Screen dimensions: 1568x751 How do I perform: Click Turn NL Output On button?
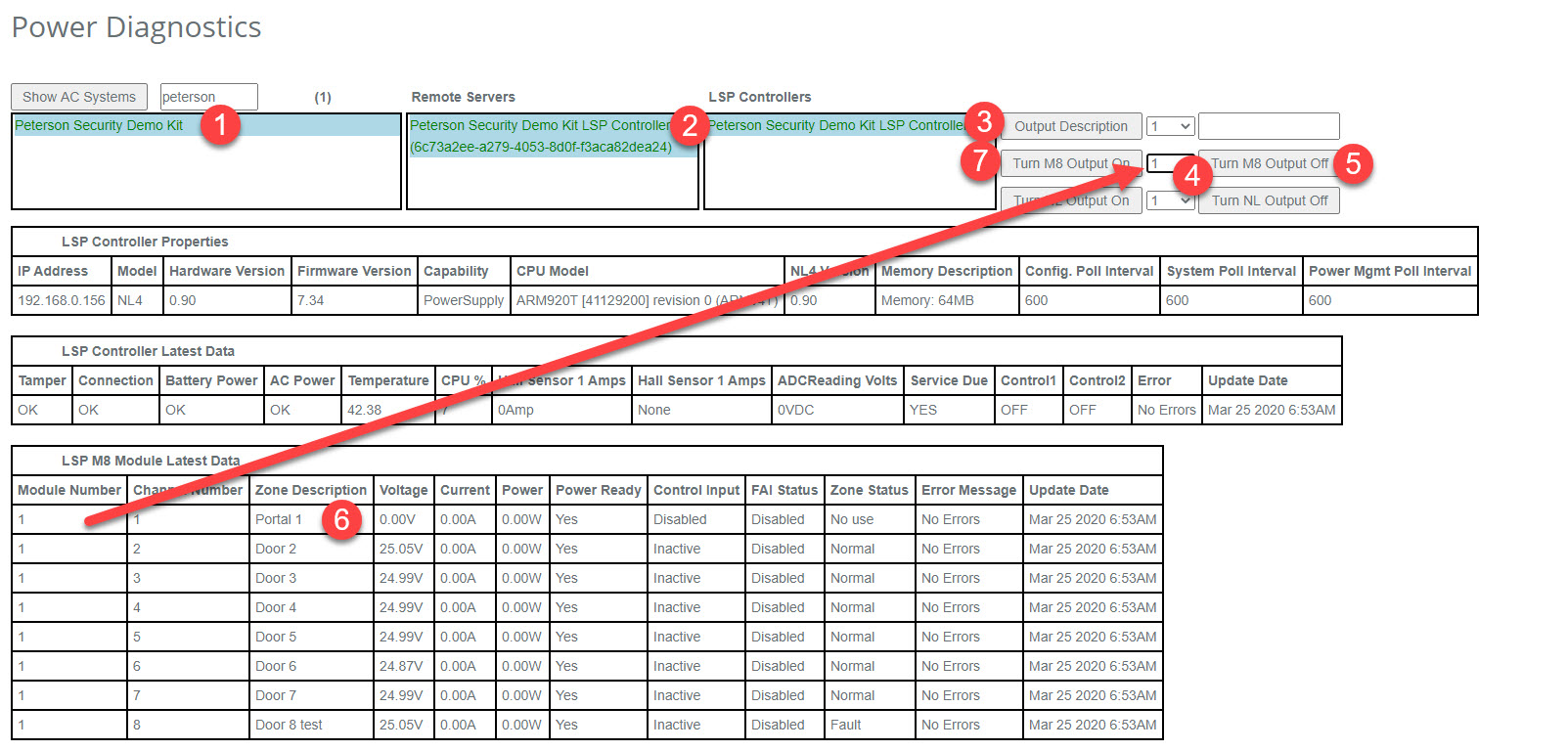pos(1070,200)
